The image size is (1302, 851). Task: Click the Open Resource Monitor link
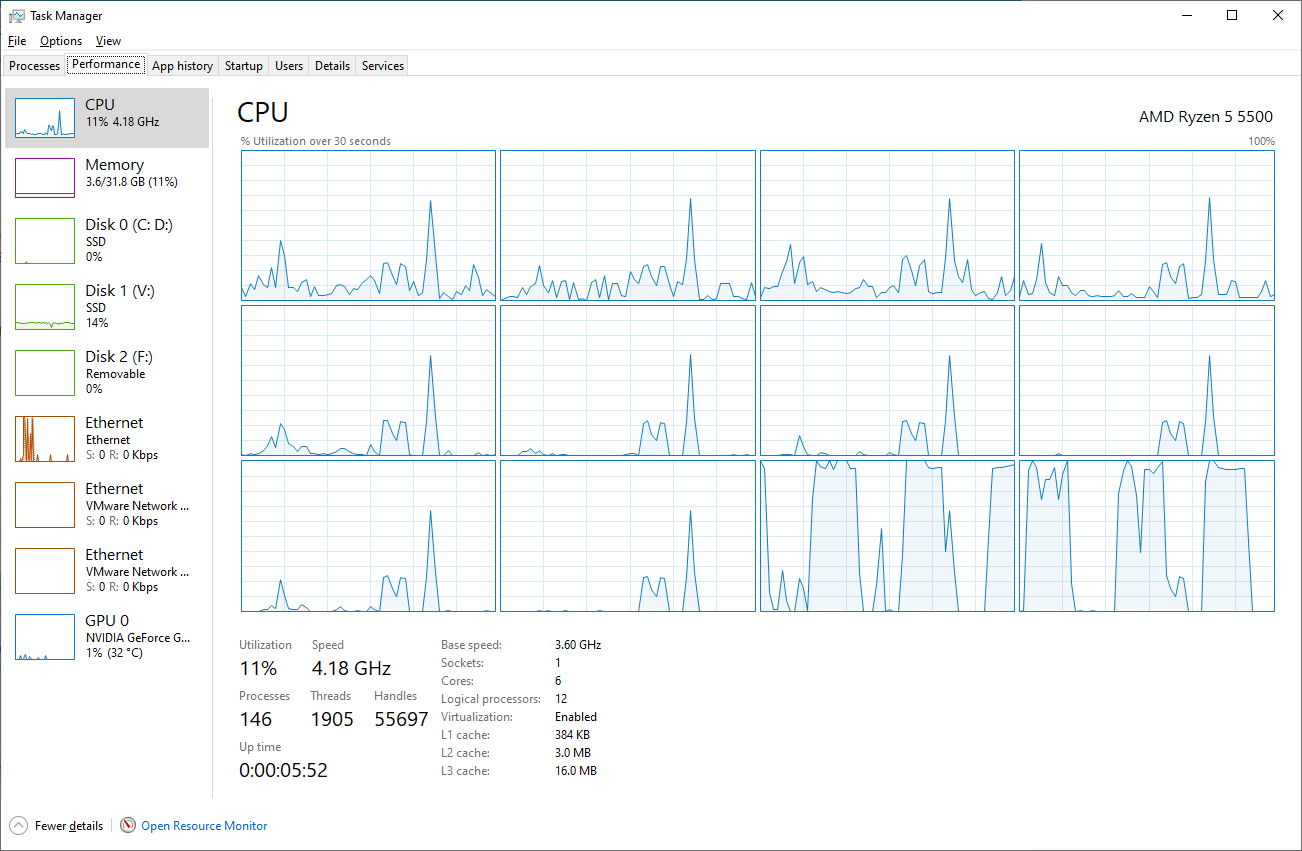pyautogui.click(x=204, y=826)
